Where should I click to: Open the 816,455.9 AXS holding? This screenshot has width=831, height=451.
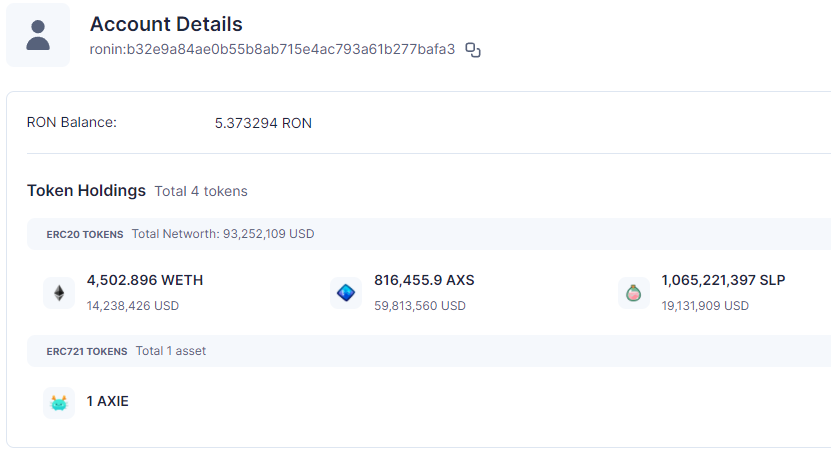point(424,280)
